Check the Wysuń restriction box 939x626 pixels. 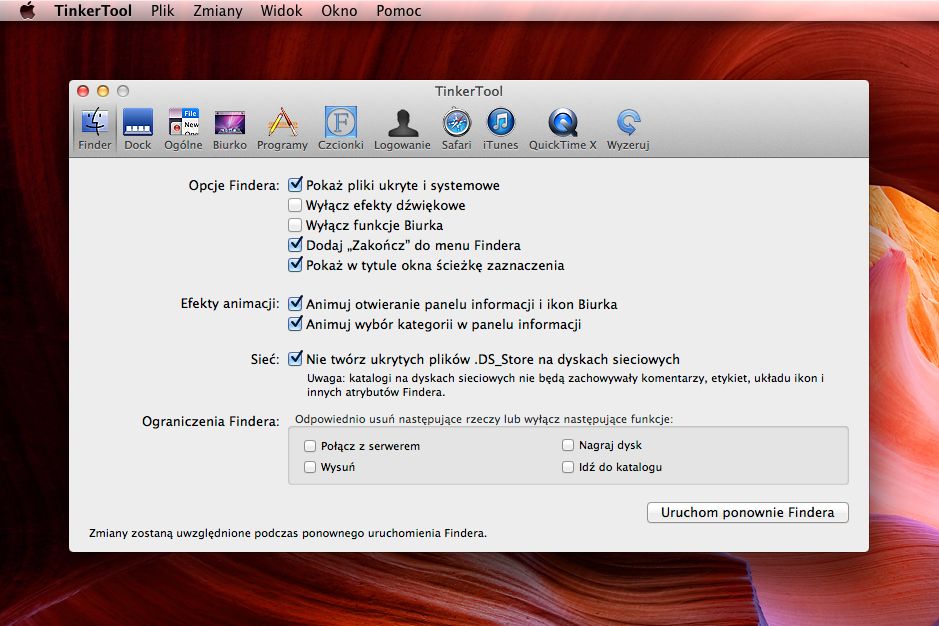310,467
